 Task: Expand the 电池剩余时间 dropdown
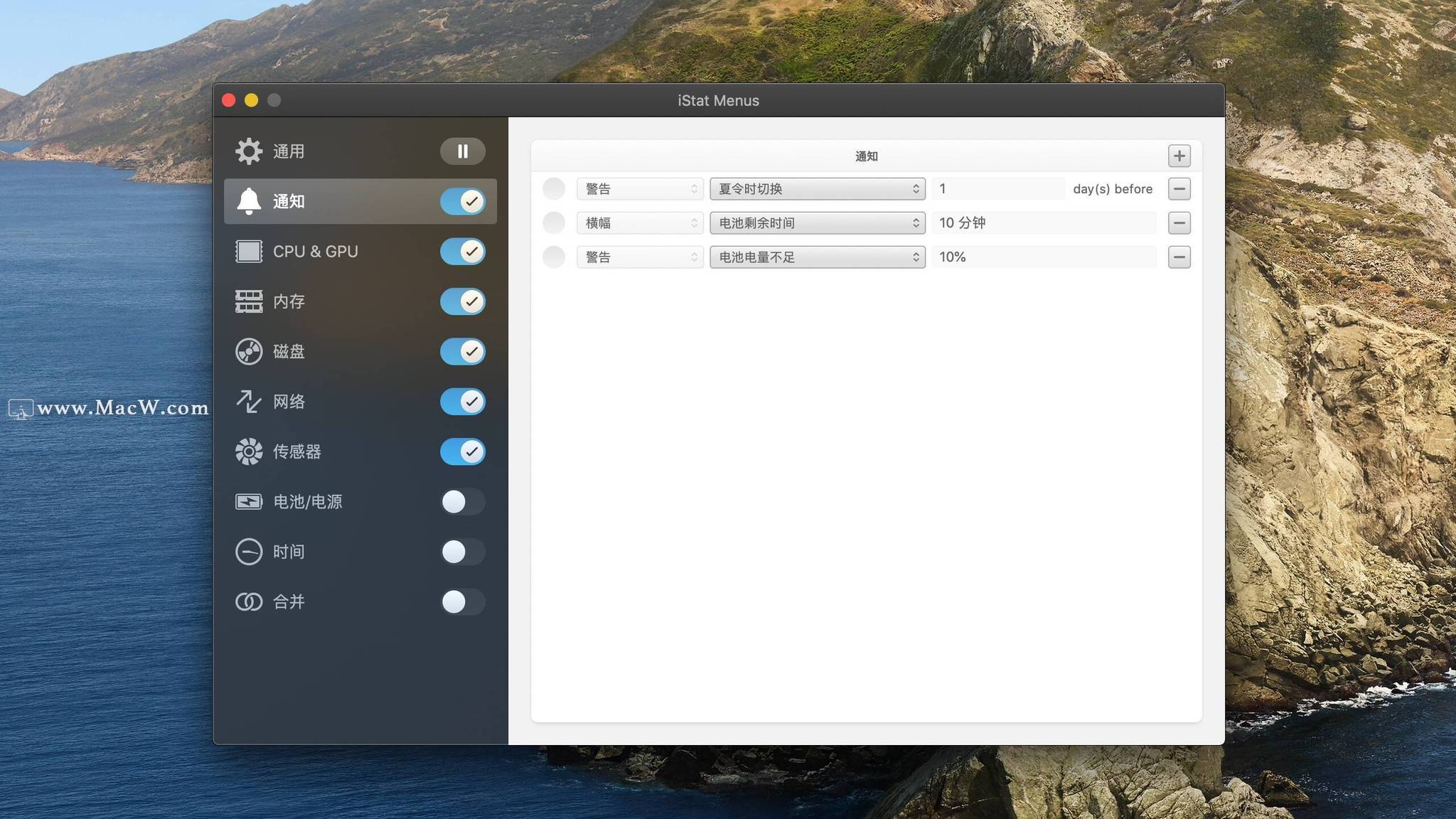coord(817,223)
